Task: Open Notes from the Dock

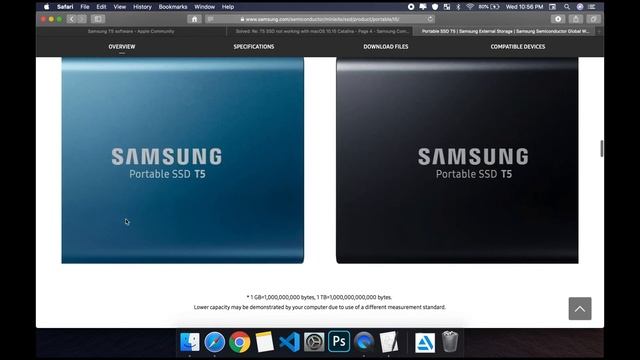Action: 264,342
